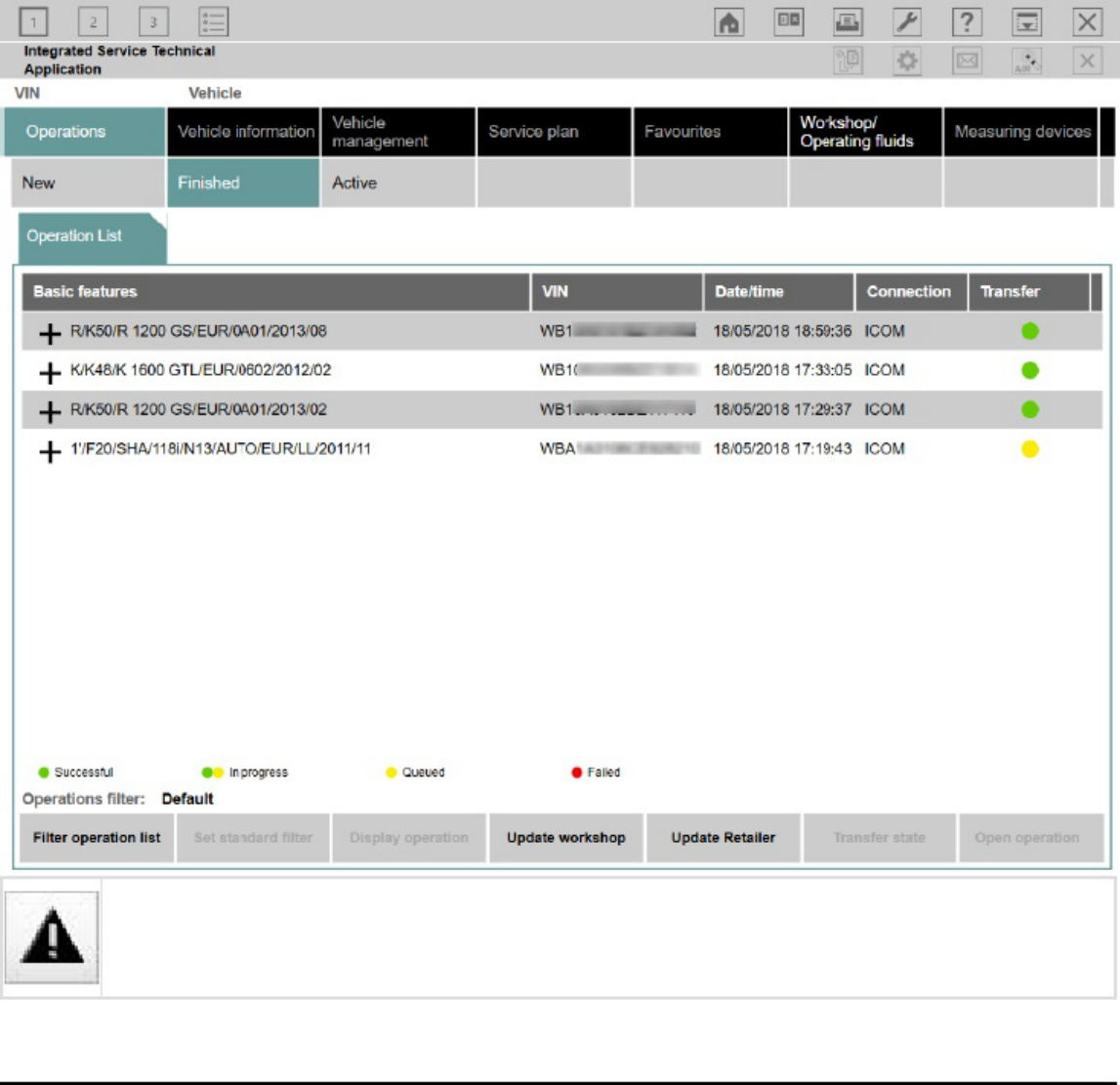Click the Default operations filter value

point(187,799)
